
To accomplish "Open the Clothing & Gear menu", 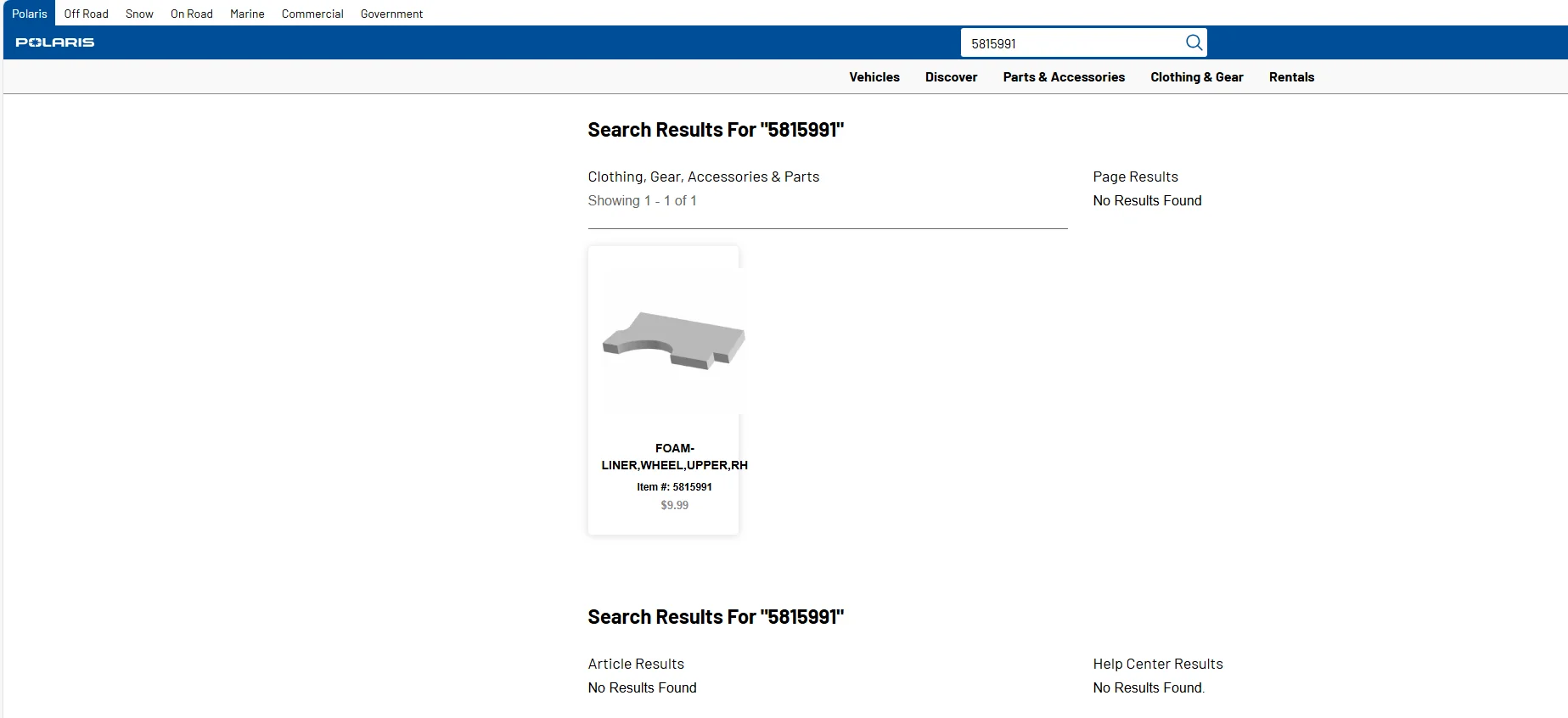I will pos(1196,77).
